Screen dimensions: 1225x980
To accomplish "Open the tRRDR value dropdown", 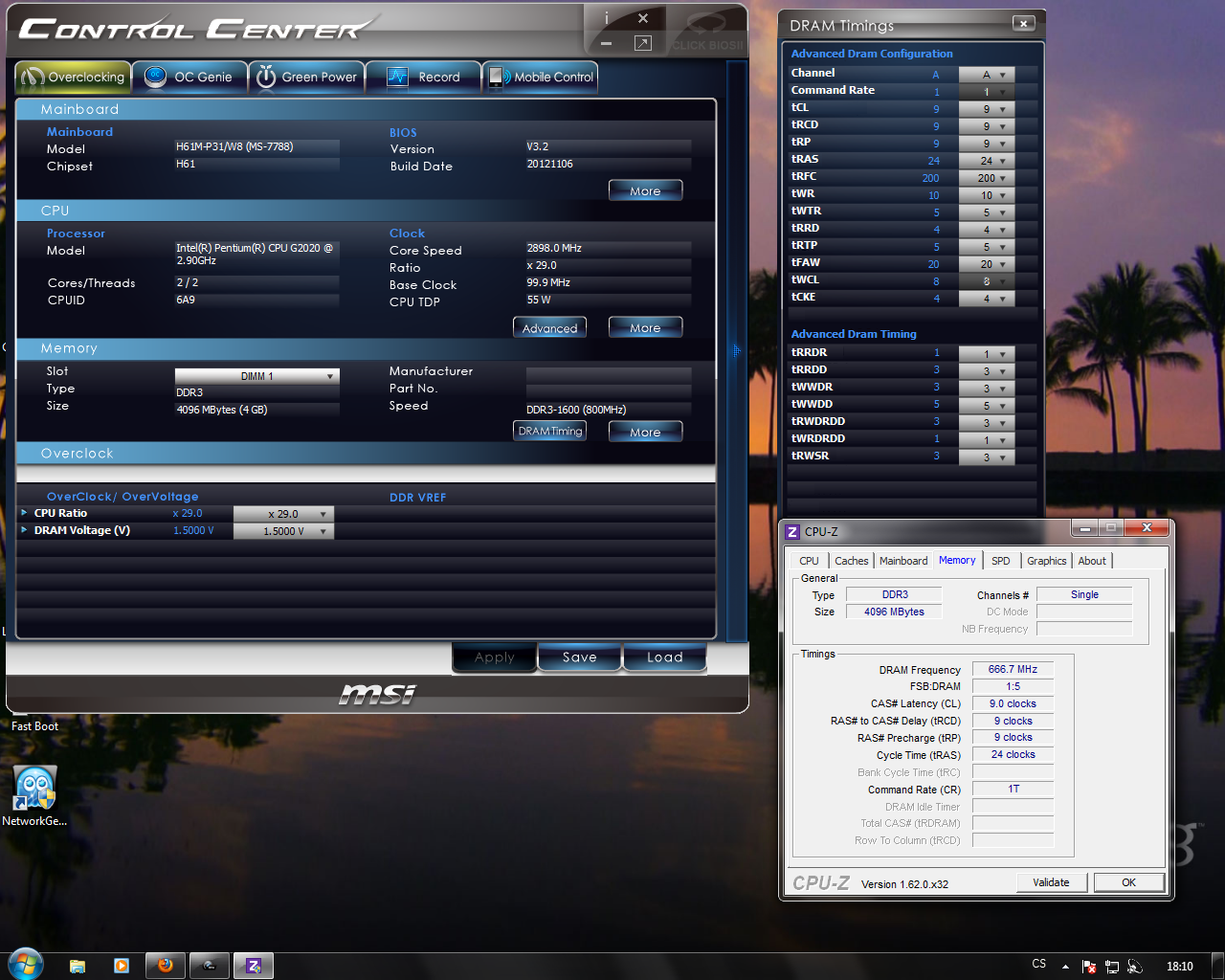I will 986,354.
